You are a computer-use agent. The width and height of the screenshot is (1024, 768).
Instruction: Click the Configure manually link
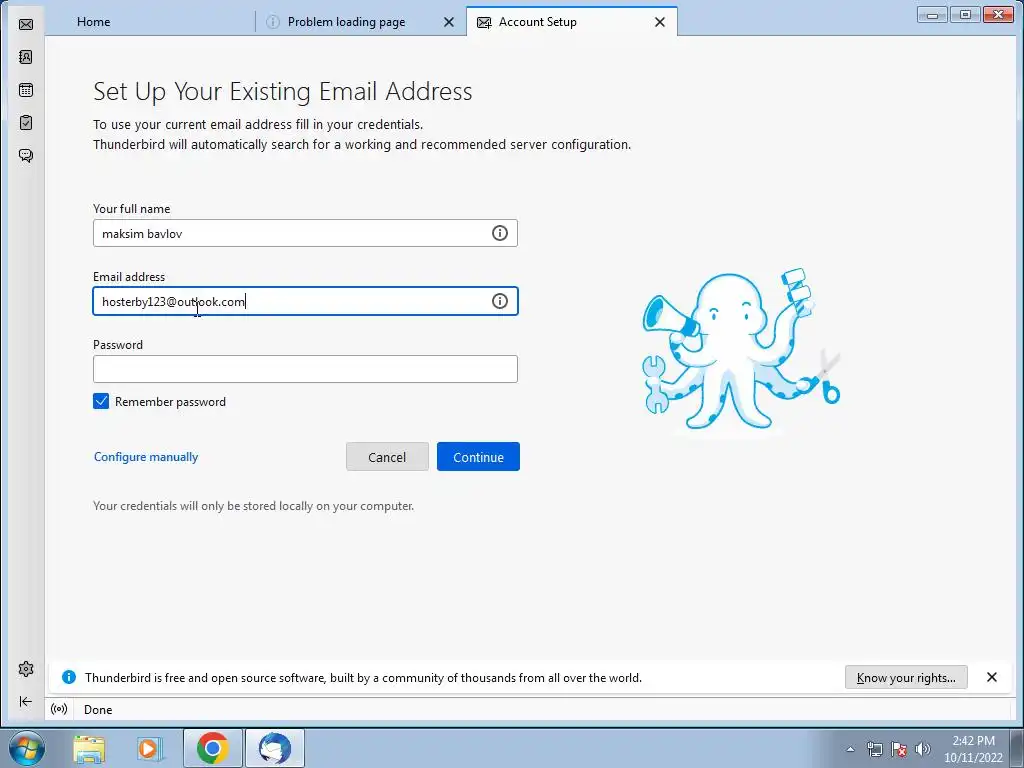coord(146,456)
